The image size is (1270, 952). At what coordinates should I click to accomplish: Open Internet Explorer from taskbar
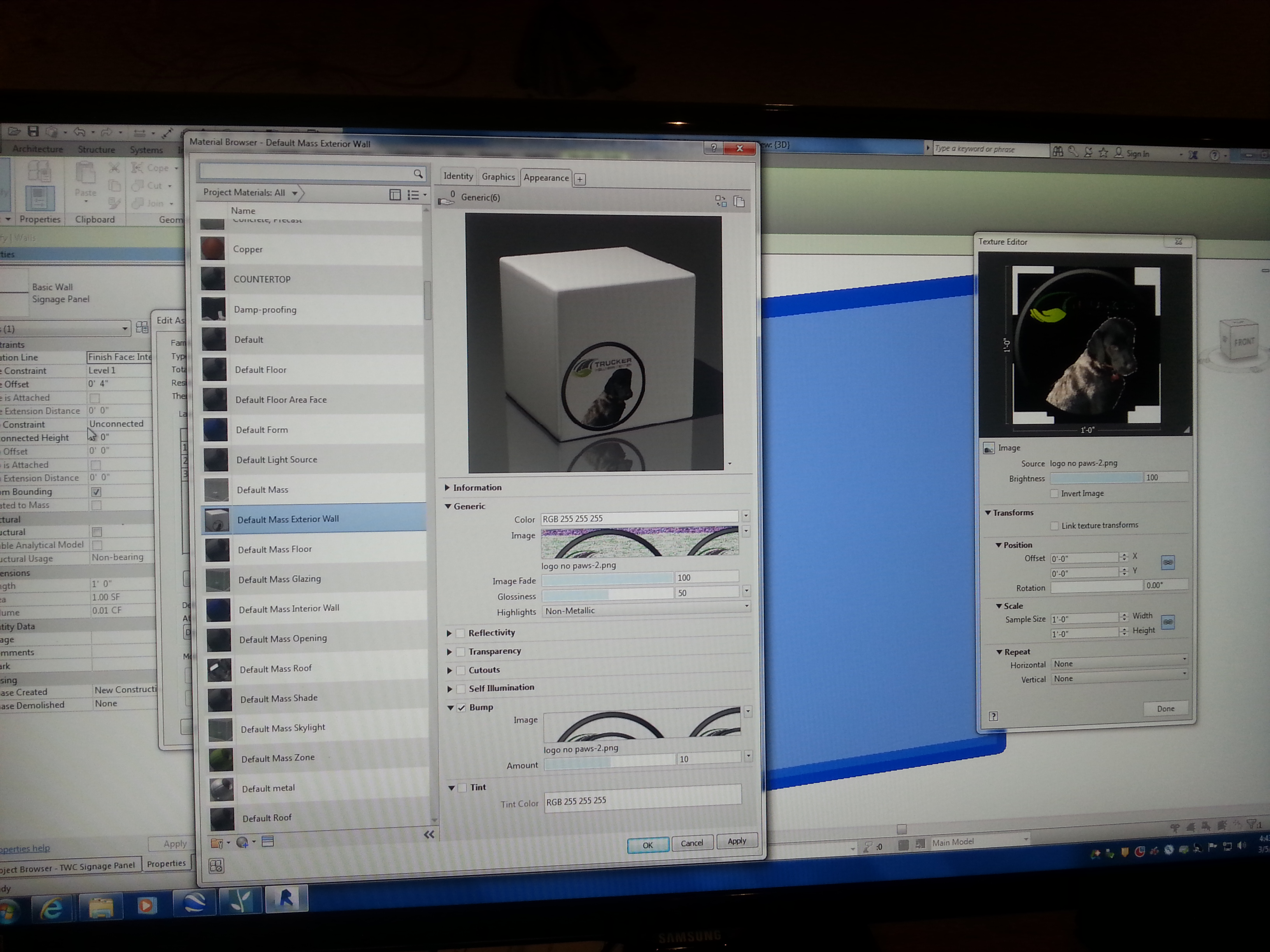tap(52, 907)
